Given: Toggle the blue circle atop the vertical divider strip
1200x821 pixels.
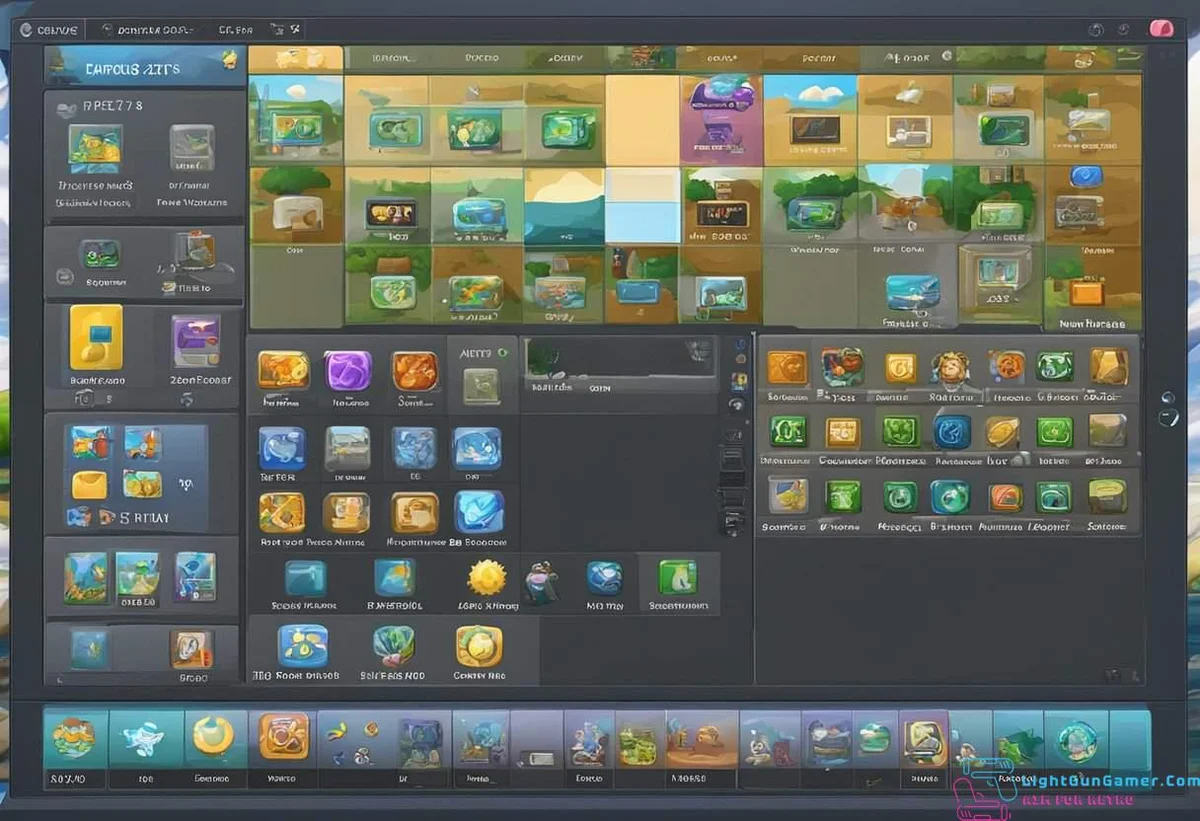Looking at the screenshot, I should click(x=739, y=345).
